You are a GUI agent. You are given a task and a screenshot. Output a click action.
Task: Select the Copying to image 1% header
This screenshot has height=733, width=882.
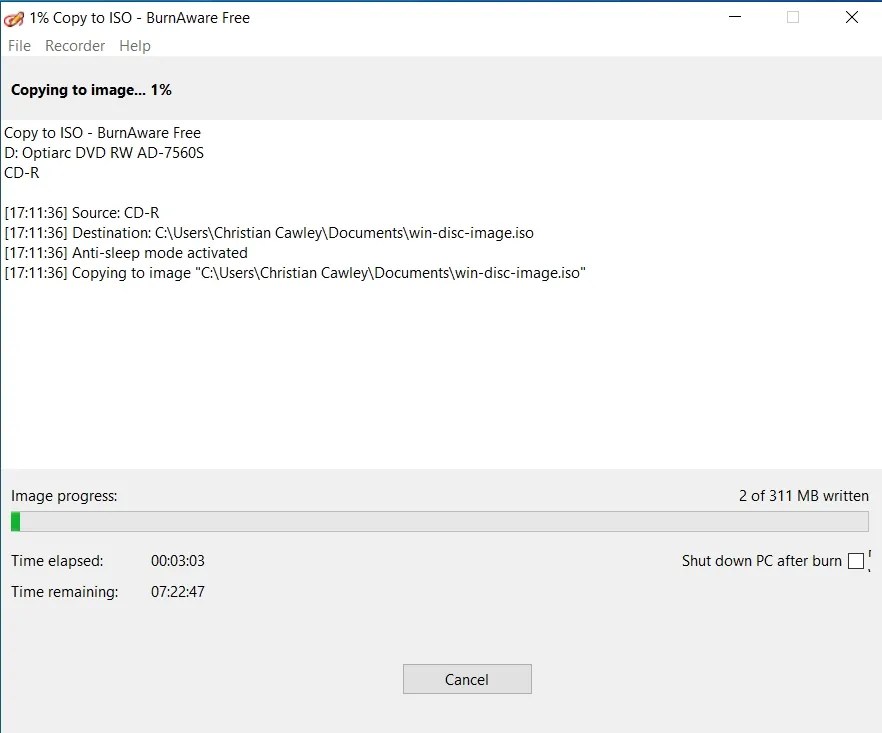coord(91,89)
